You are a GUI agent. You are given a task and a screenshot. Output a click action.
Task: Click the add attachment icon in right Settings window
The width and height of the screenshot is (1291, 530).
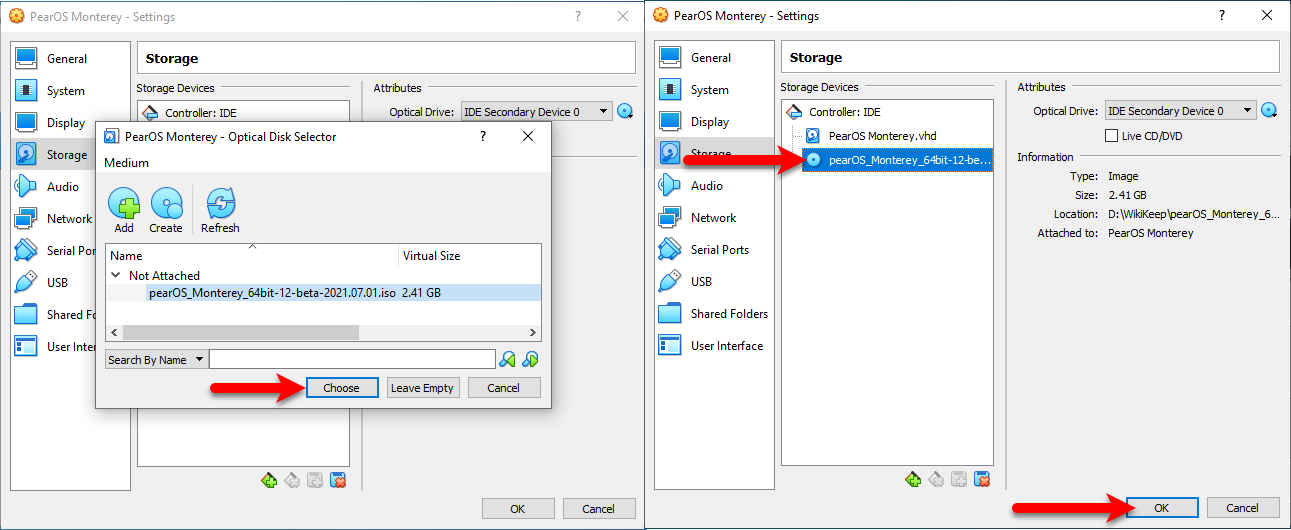(959, 479)
